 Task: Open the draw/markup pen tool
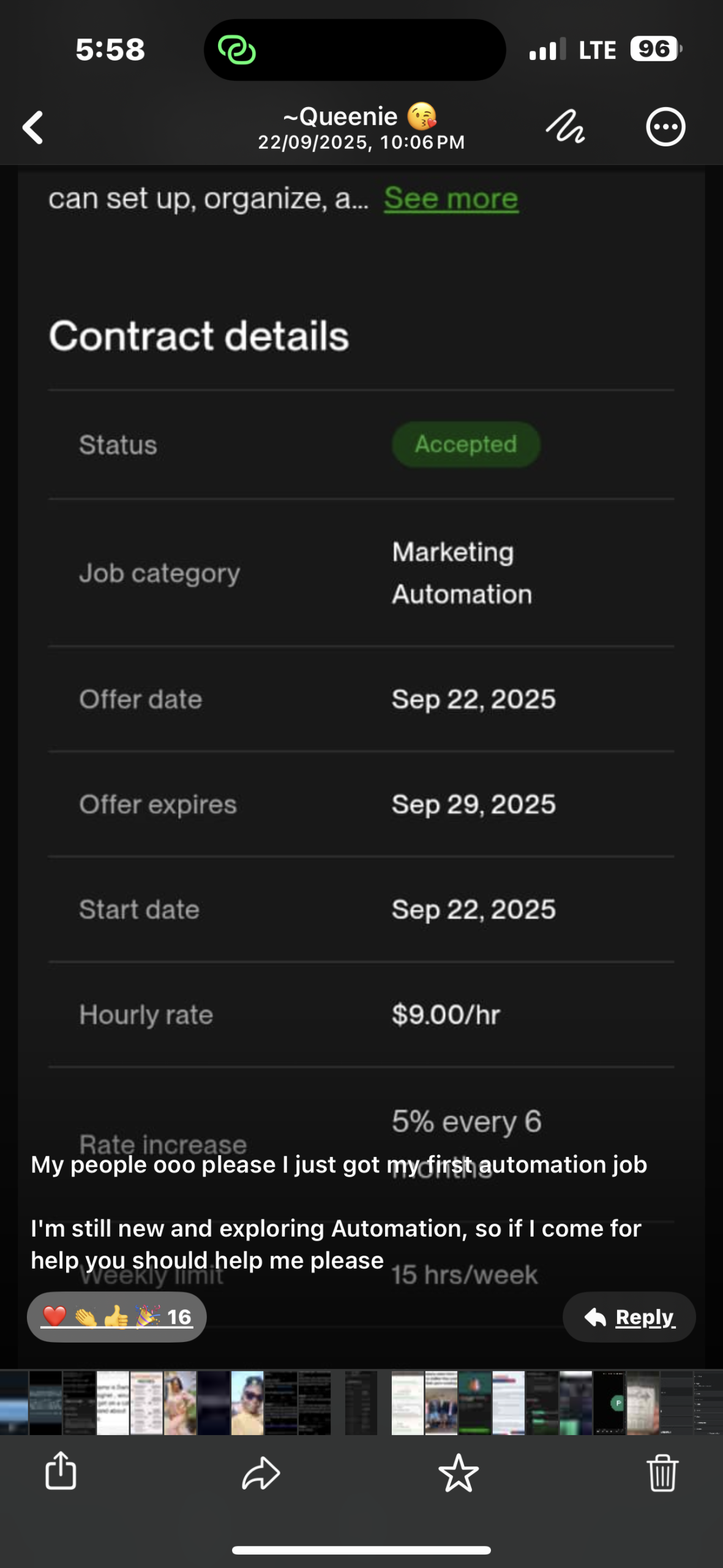click(565, 127)
